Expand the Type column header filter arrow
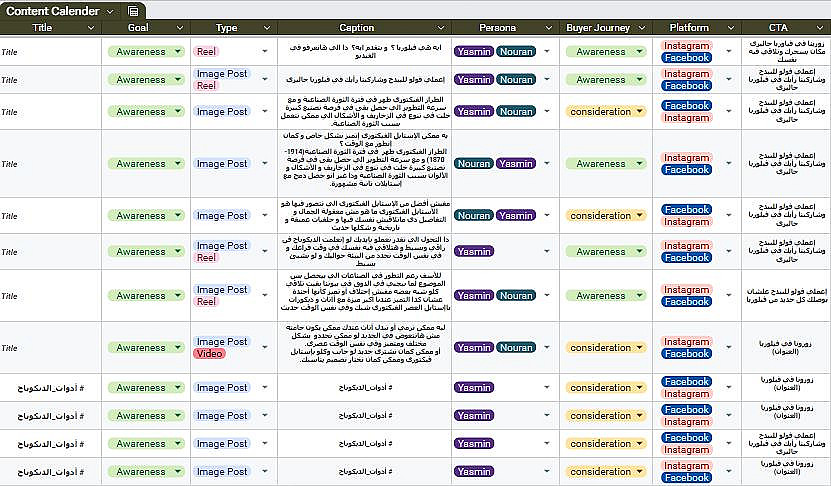Screen dimensions: 831x486 click(267, 28)
